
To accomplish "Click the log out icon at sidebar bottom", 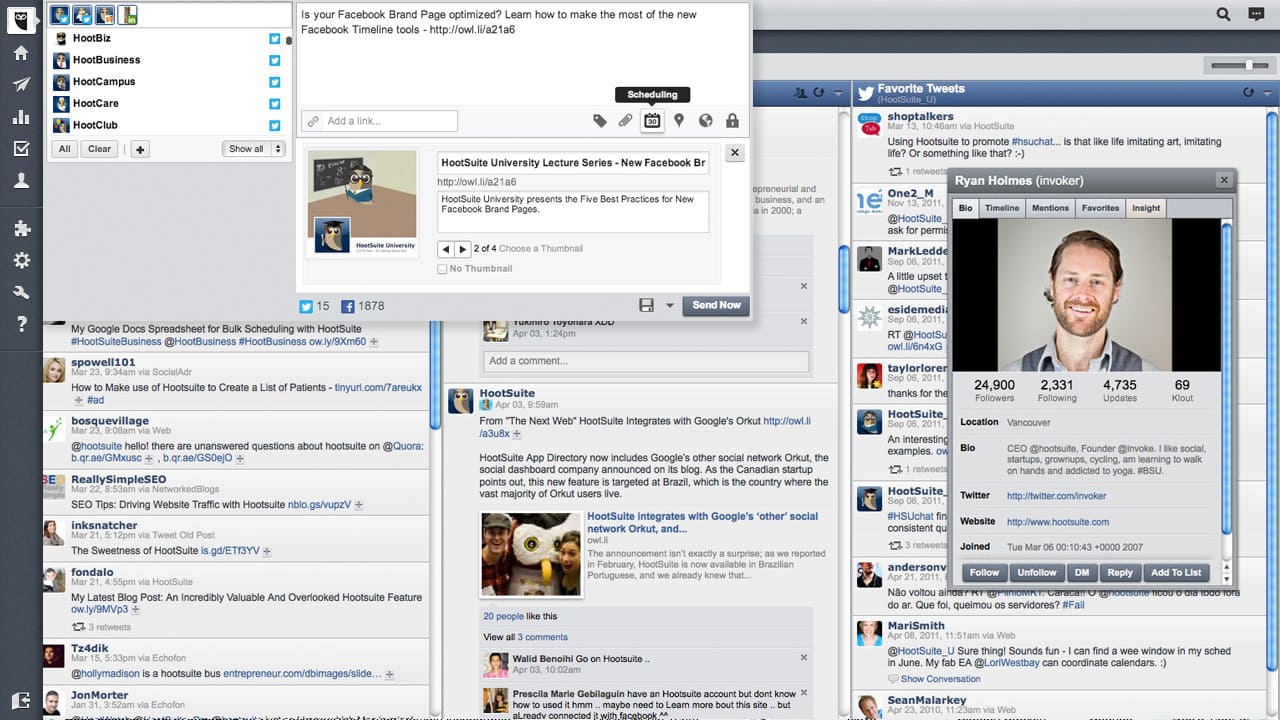I will tap(20, 700).
